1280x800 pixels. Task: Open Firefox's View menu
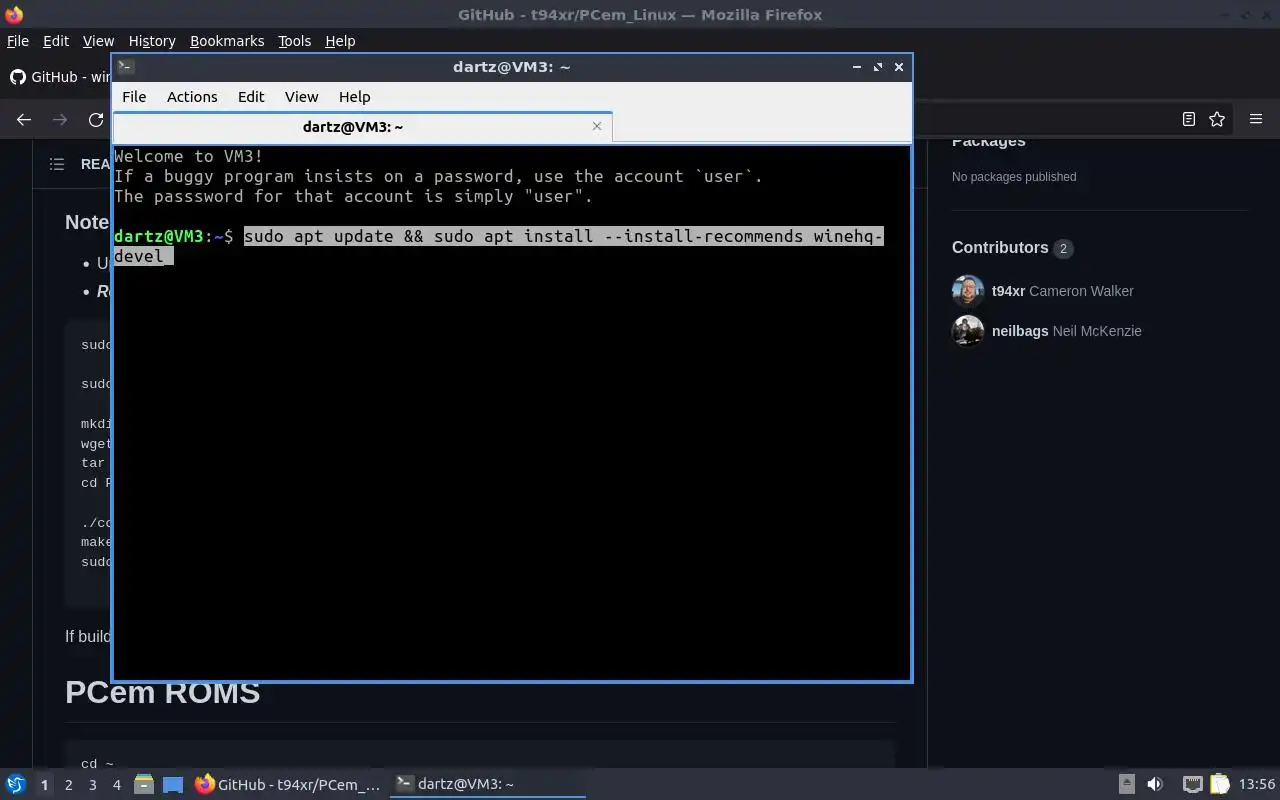click(98, 41)
